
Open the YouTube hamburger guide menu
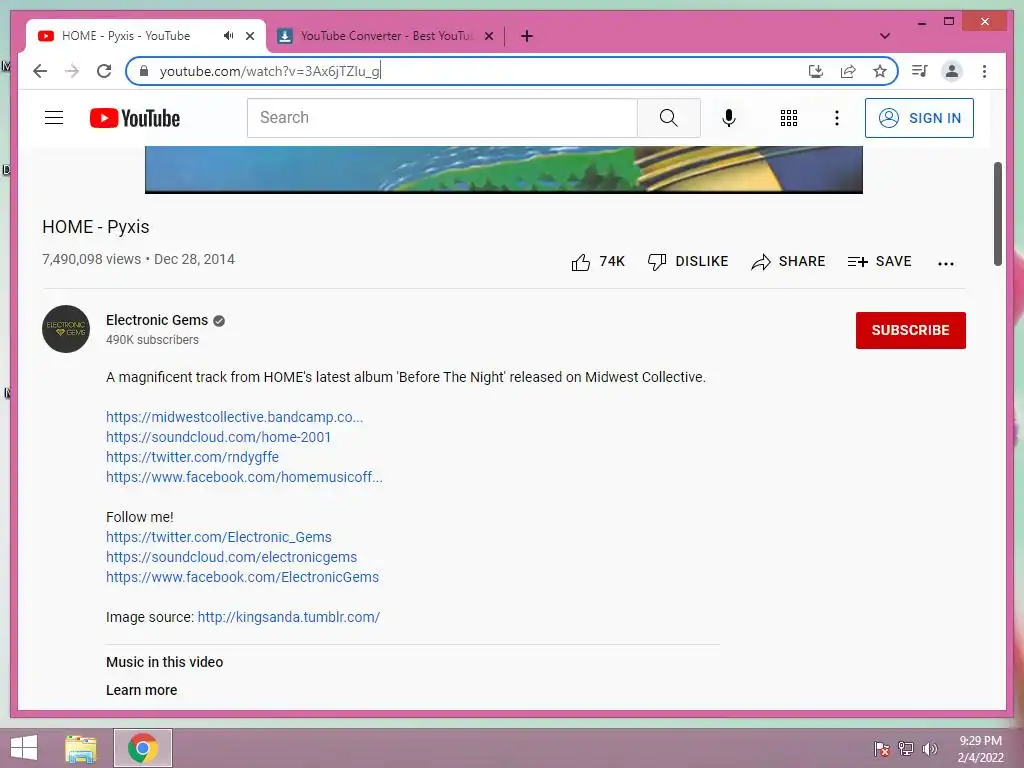54,118
